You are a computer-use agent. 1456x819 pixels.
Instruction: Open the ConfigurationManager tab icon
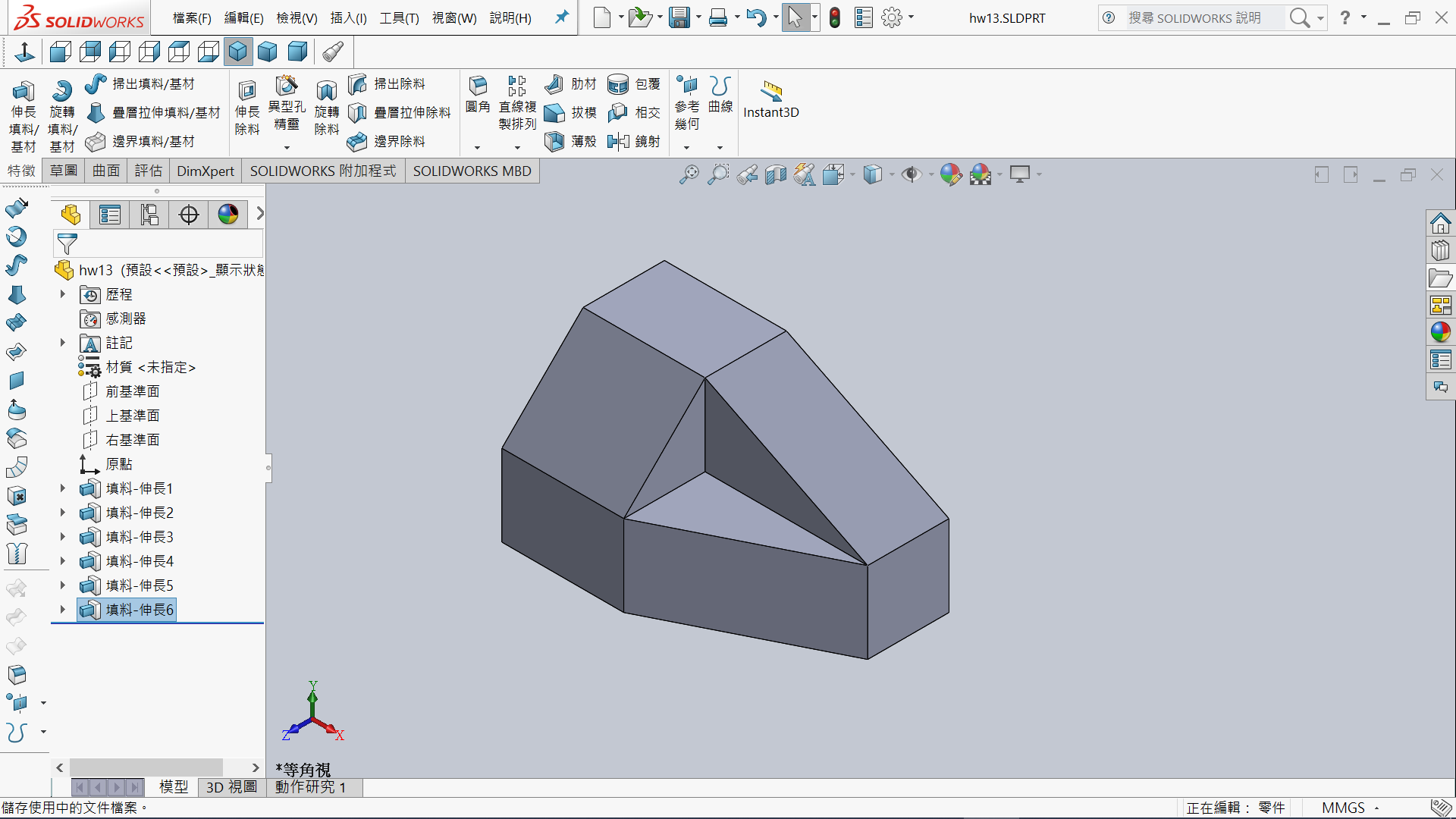coord(149,215)
